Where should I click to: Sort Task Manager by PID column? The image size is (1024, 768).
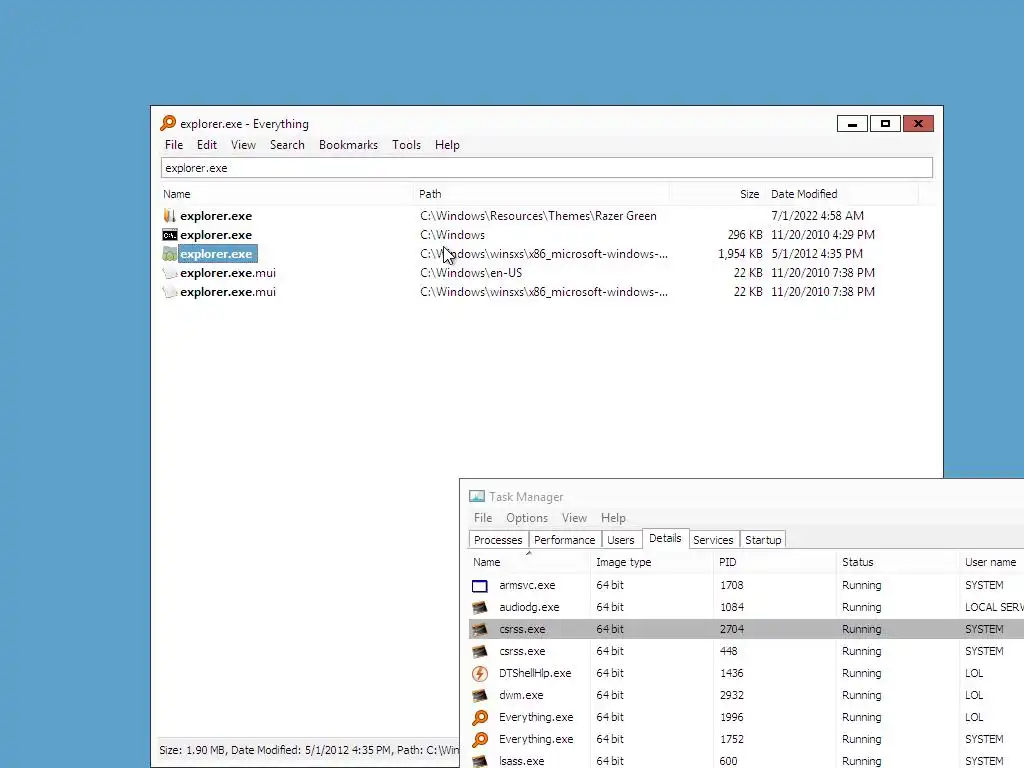[x=775, y=562]
